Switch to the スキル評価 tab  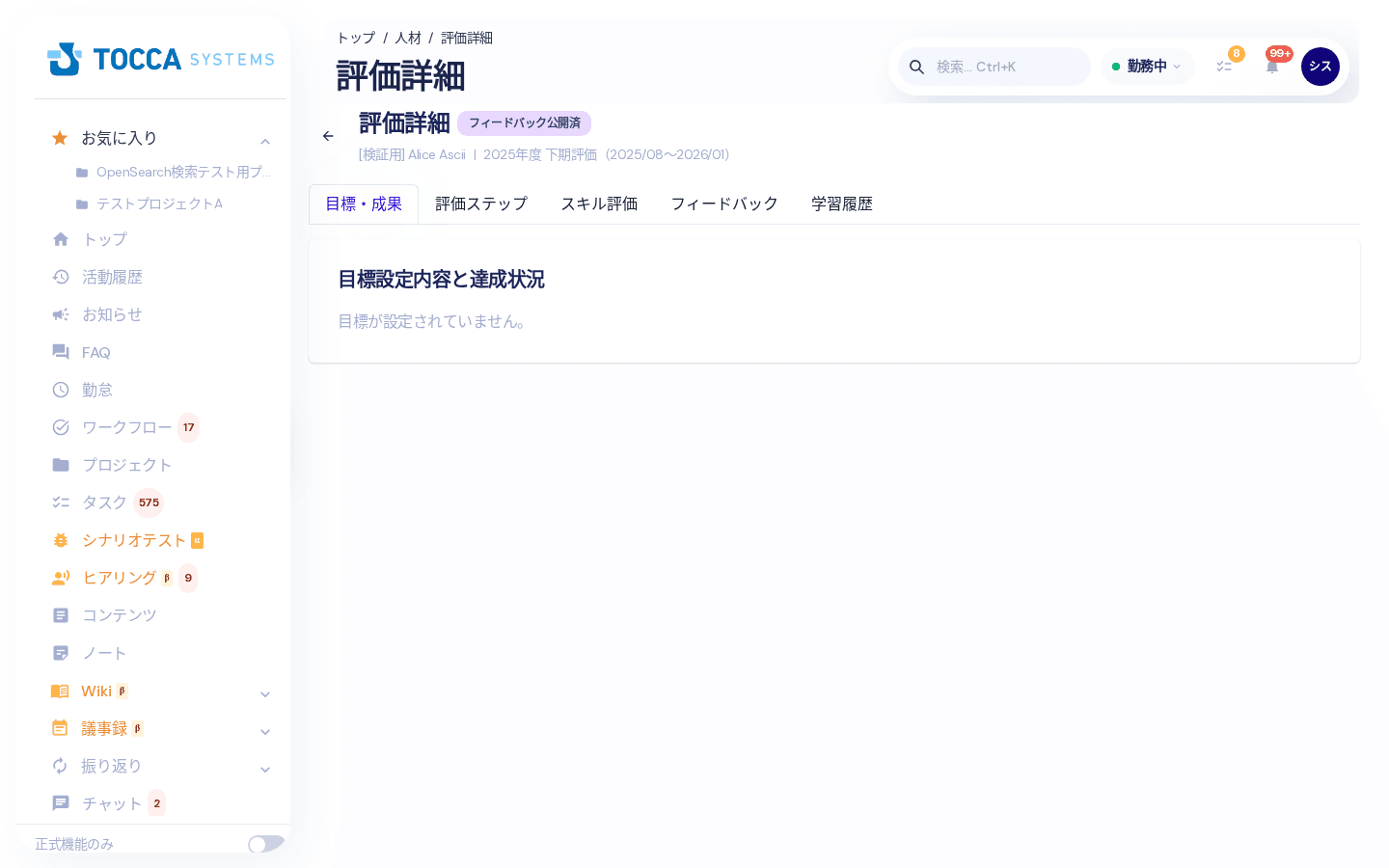pyautogui.click(x=599, y=204)
